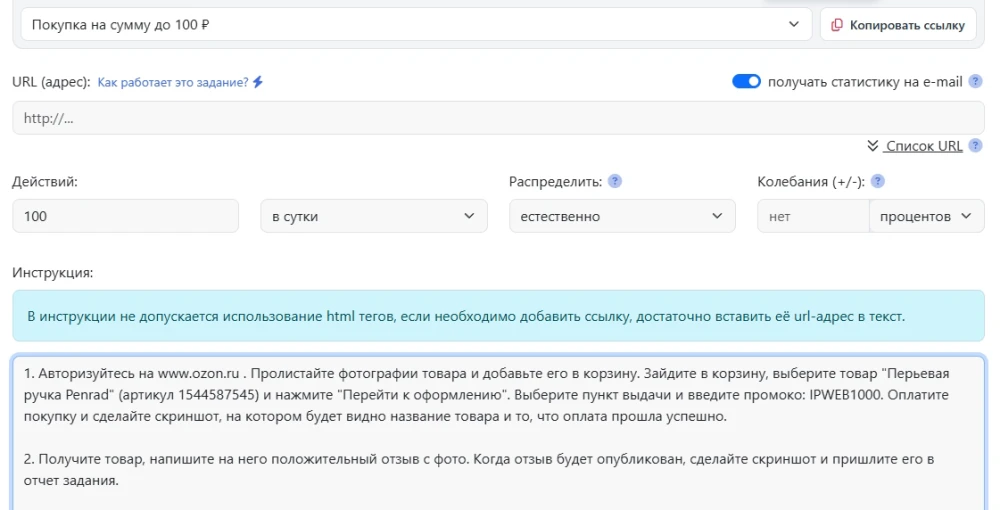The height and width of the screenshot is (510, 1000).
Task: Click the 'URL (адрес):' label
Action: (x=52, y=82)
